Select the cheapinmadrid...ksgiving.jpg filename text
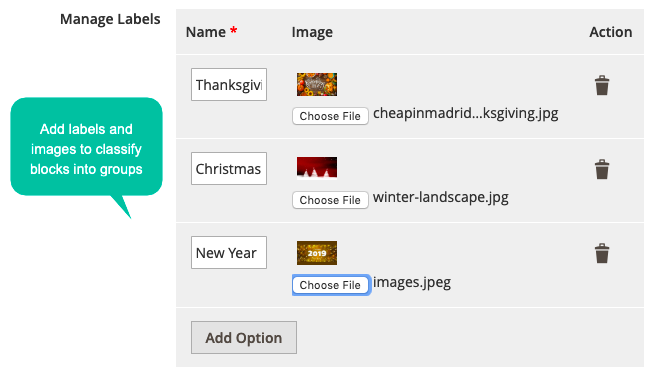652x374 pixels. pos(465,113)
